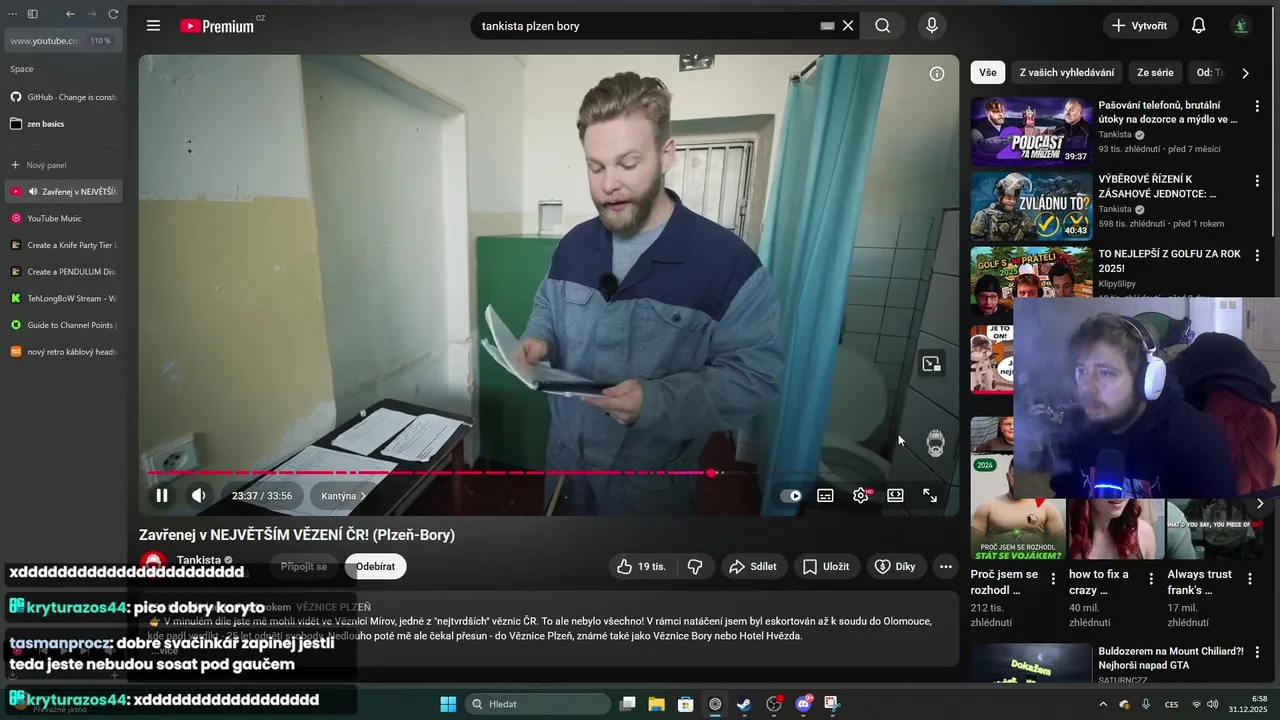Click taskbar Hledat search box
Viewport: 1280px width, 720px height.
click(539, 704)
